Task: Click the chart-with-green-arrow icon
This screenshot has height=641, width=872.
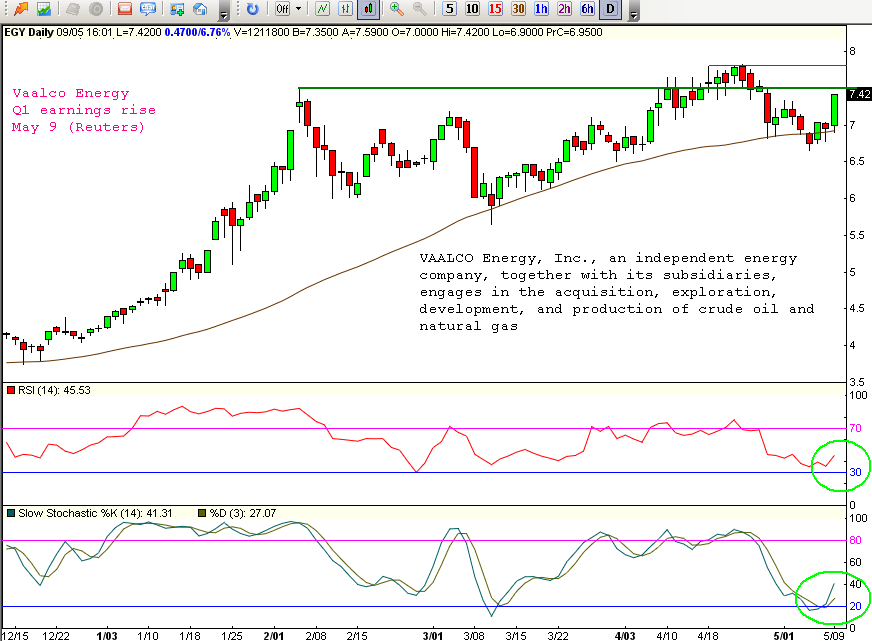Action: pyautogui.click(x=42, y=10)
